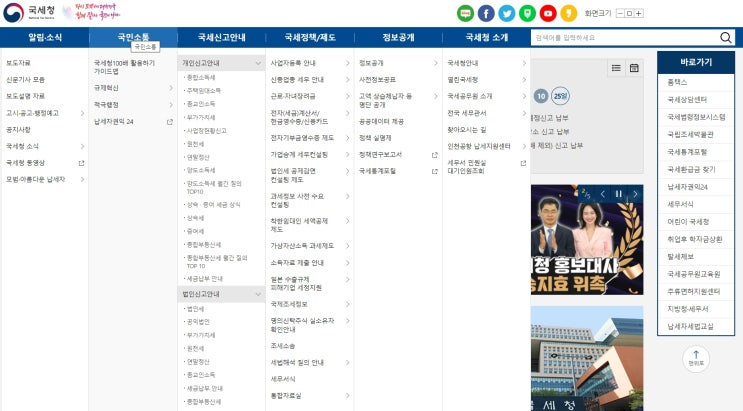
Task: Open the 알림·소식 main menu
Action: click(x=45, y=37)
